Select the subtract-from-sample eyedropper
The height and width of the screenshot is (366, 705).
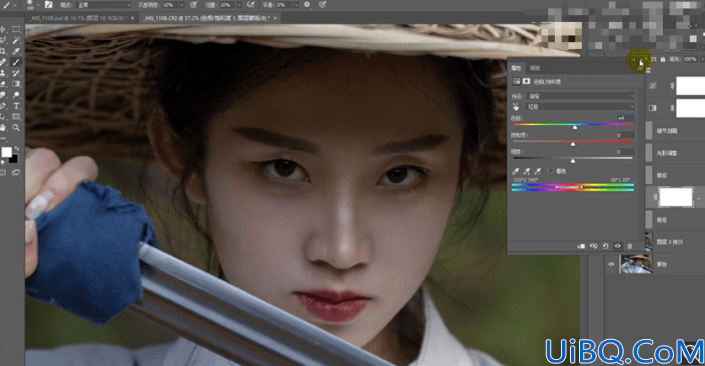(537, 171)
